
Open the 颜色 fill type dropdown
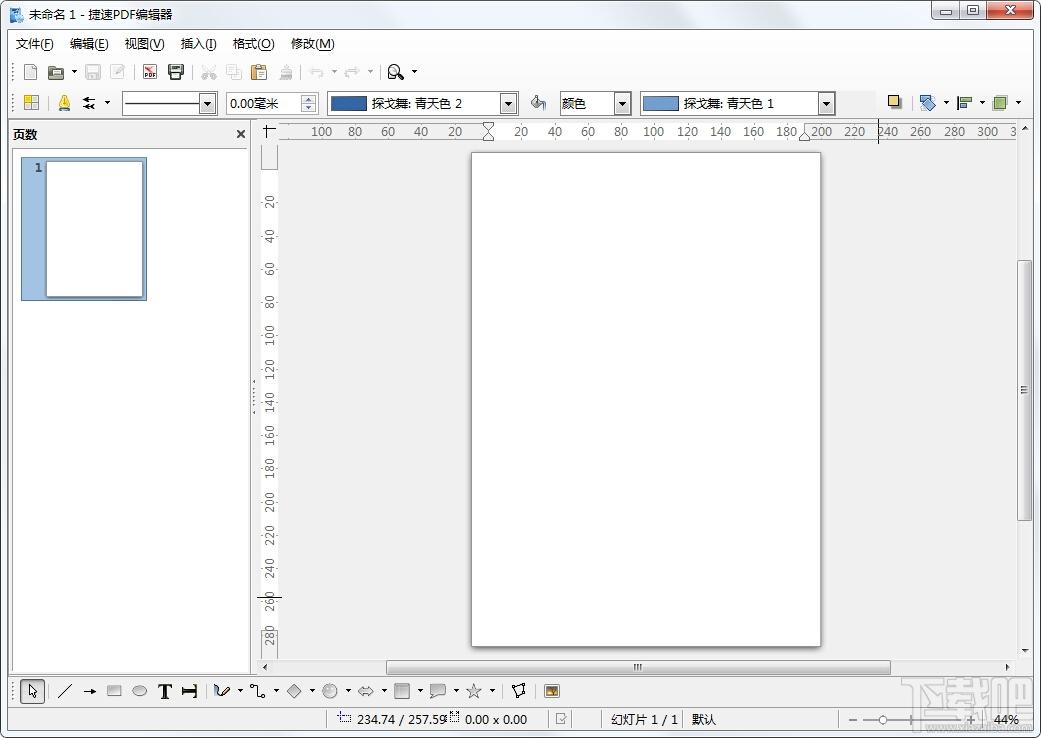(622, 104)
